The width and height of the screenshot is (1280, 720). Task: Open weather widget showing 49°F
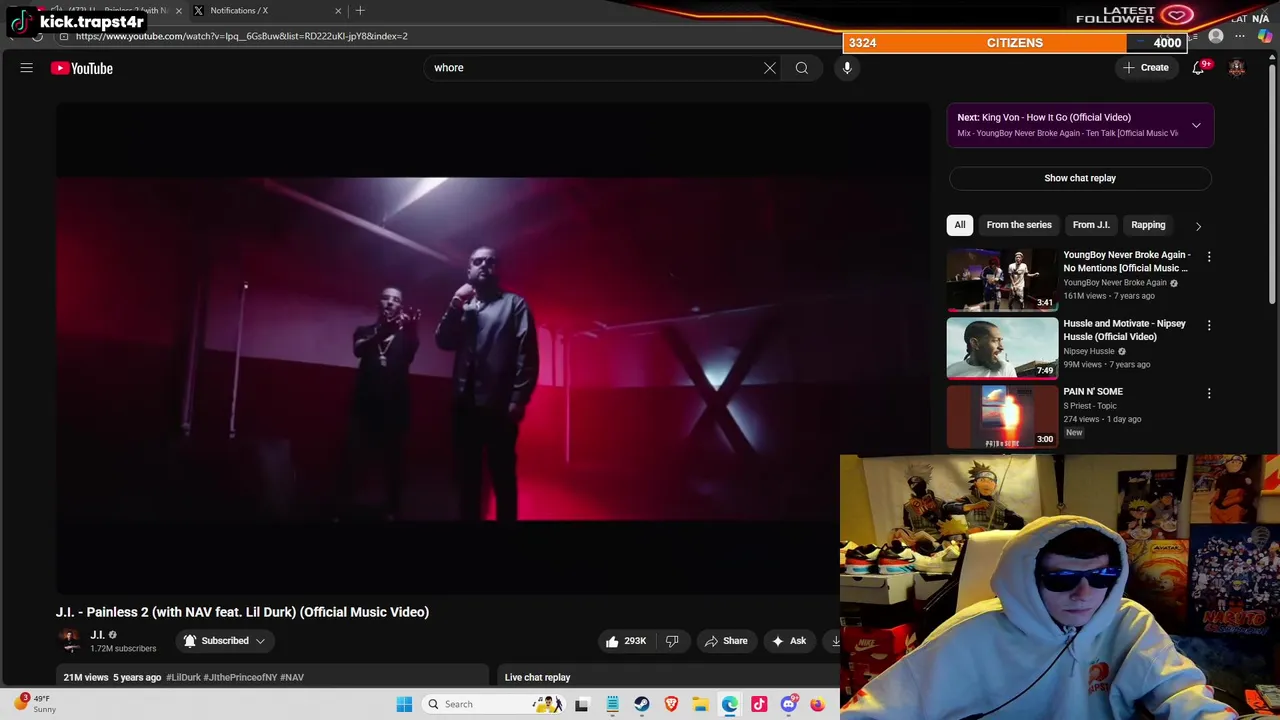pos(34,704)
